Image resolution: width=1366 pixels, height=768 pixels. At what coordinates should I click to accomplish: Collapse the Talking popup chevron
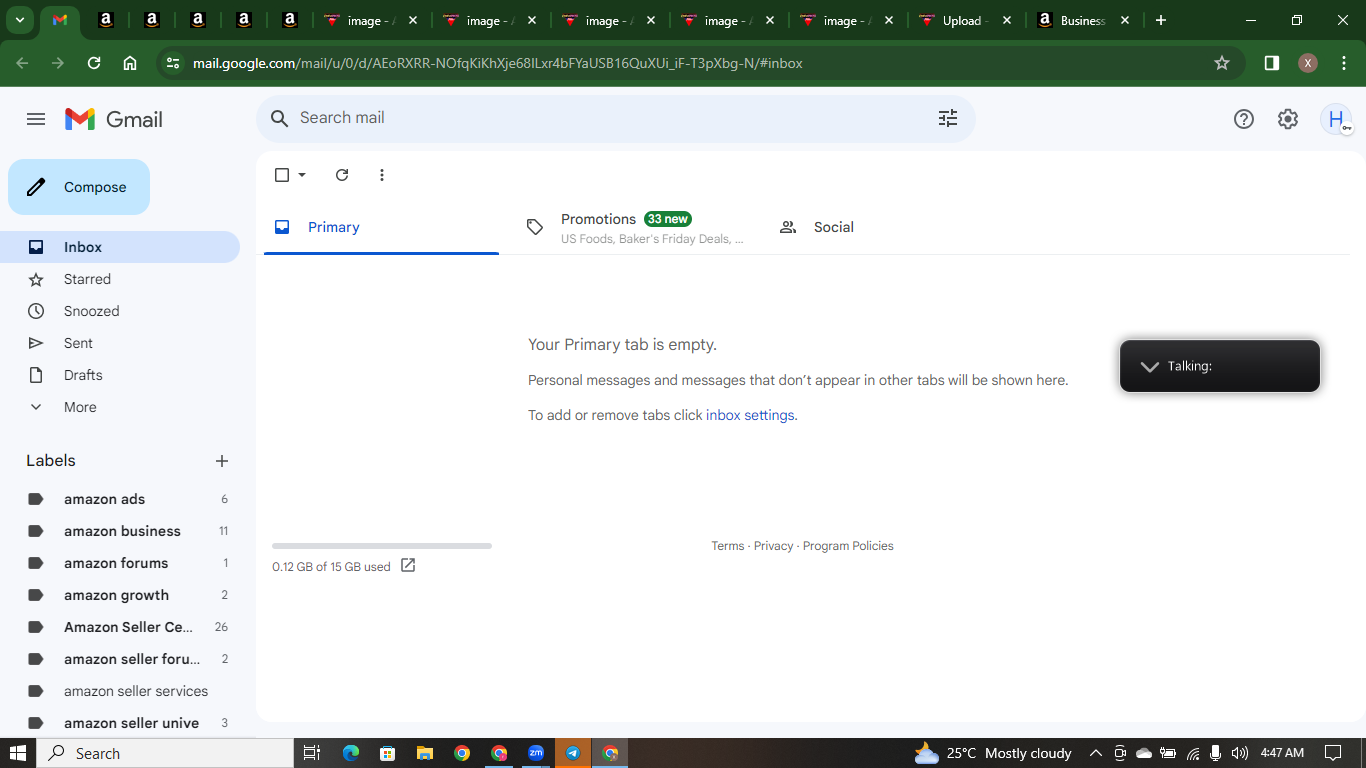[1150, 366]
